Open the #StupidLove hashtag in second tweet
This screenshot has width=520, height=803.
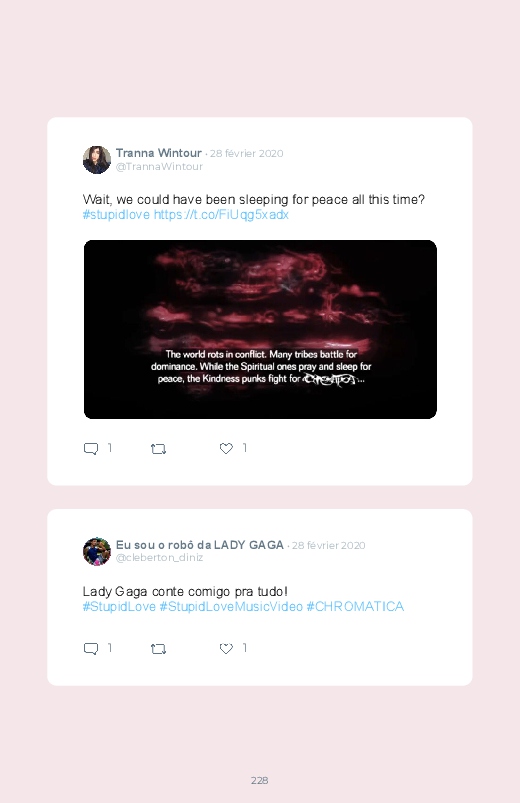[119, 606]
